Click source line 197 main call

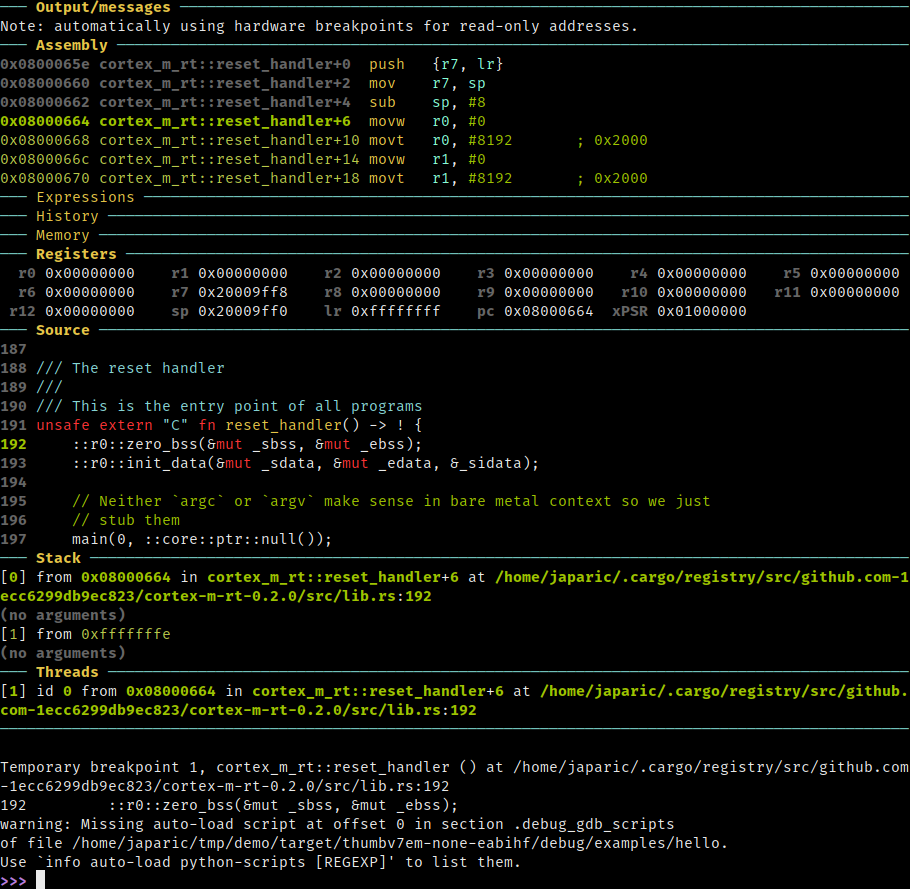(x=201, y=539)
